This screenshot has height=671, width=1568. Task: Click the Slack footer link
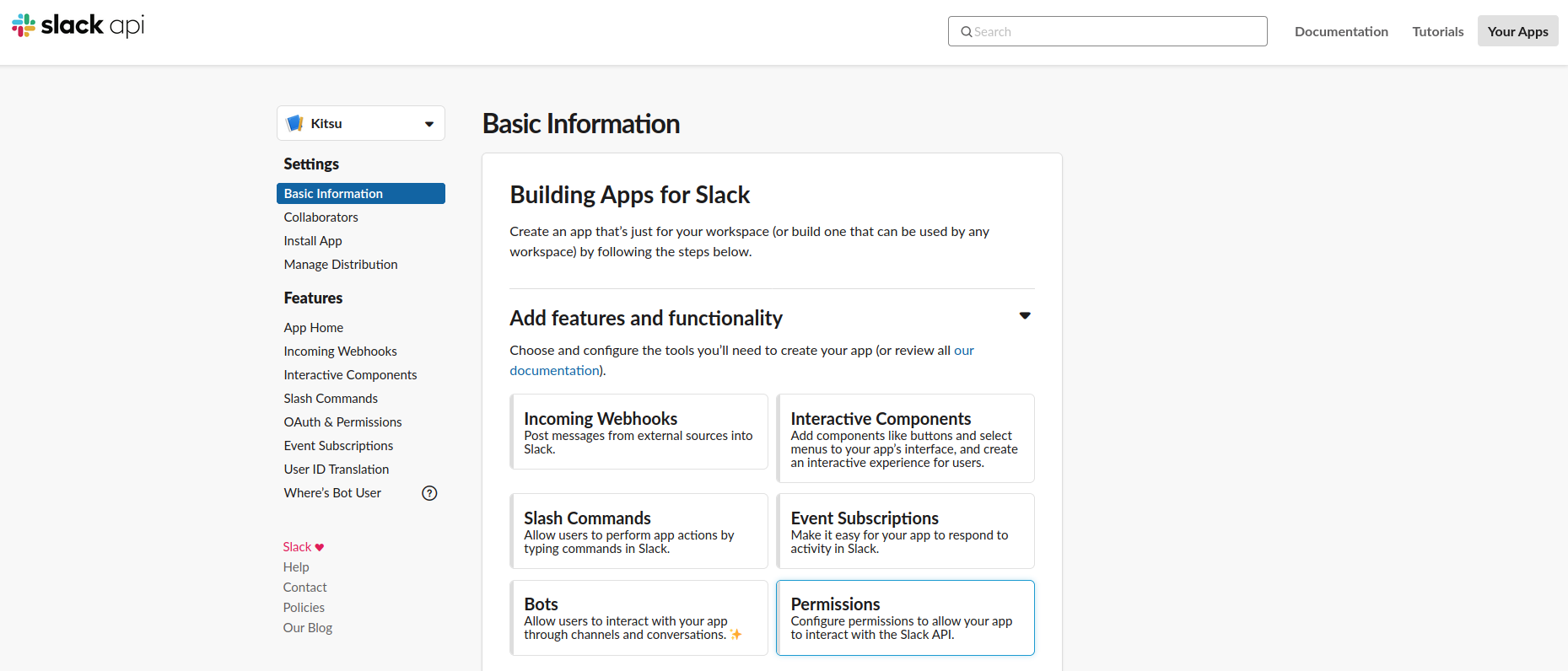(297, 547)
